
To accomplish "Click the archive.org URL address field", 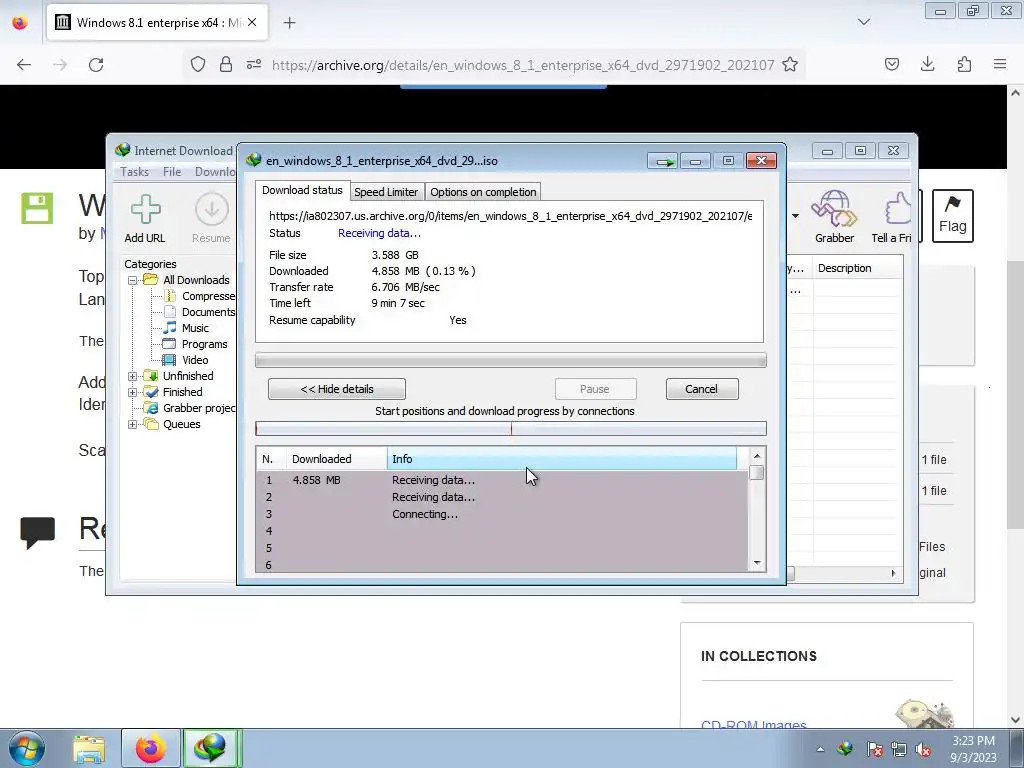I will [522, 65].
